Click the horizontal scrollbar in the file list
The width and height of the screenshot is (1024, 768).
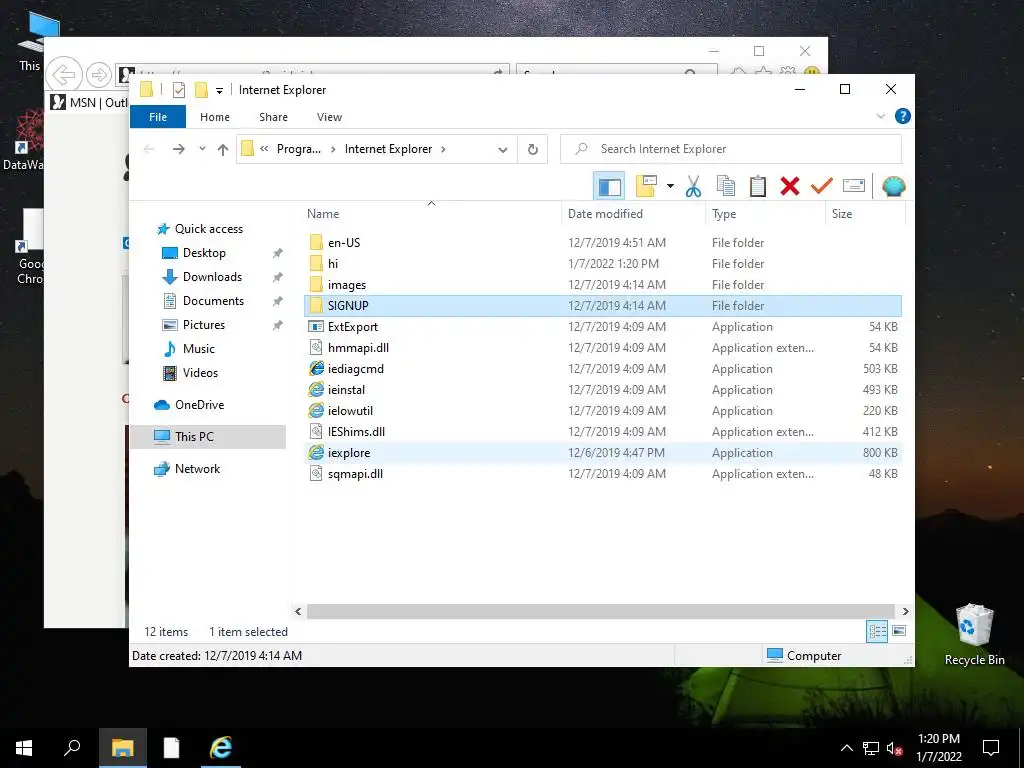pos(599,611)
